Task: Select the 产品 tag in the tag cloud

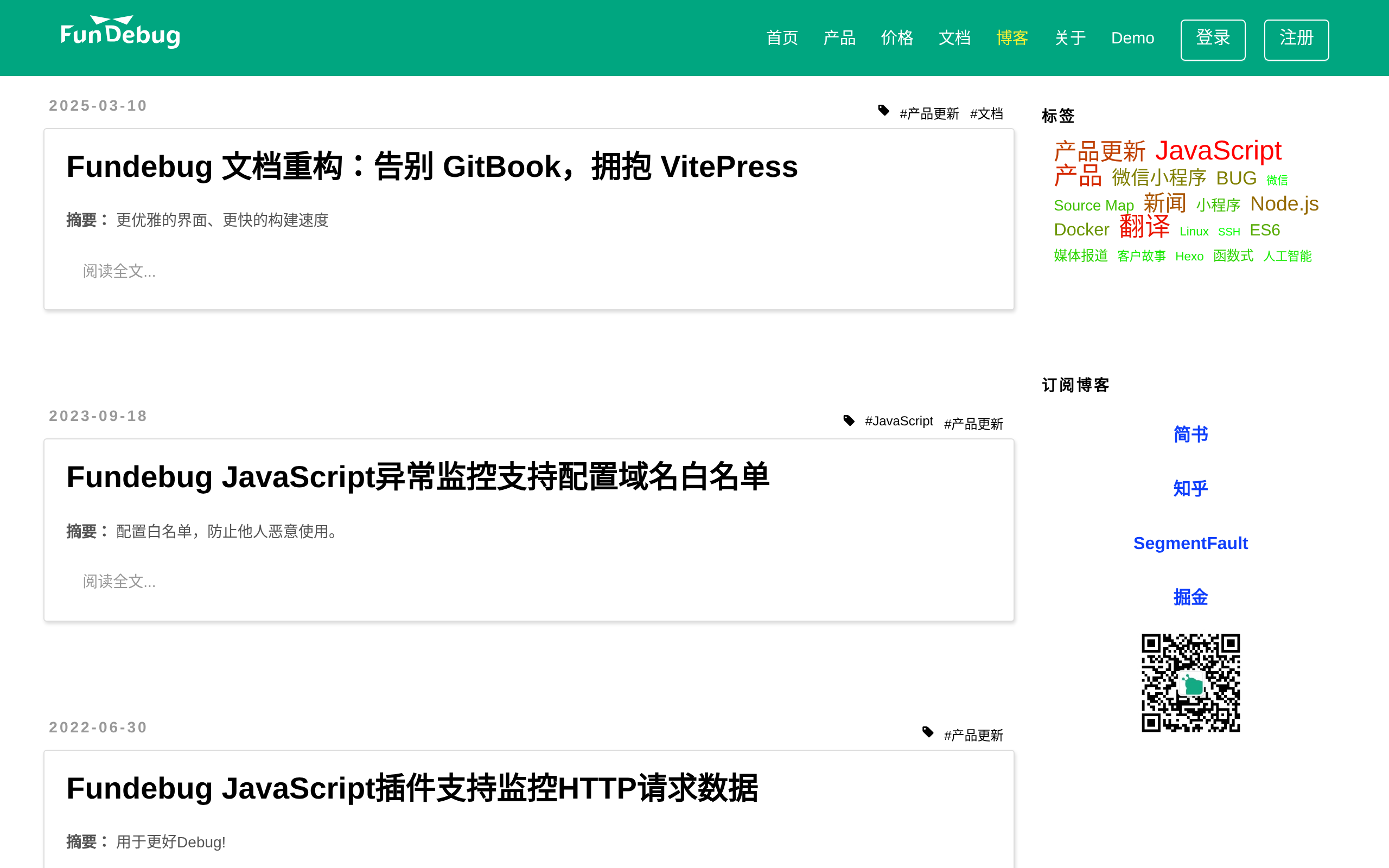Action: 1078,176
